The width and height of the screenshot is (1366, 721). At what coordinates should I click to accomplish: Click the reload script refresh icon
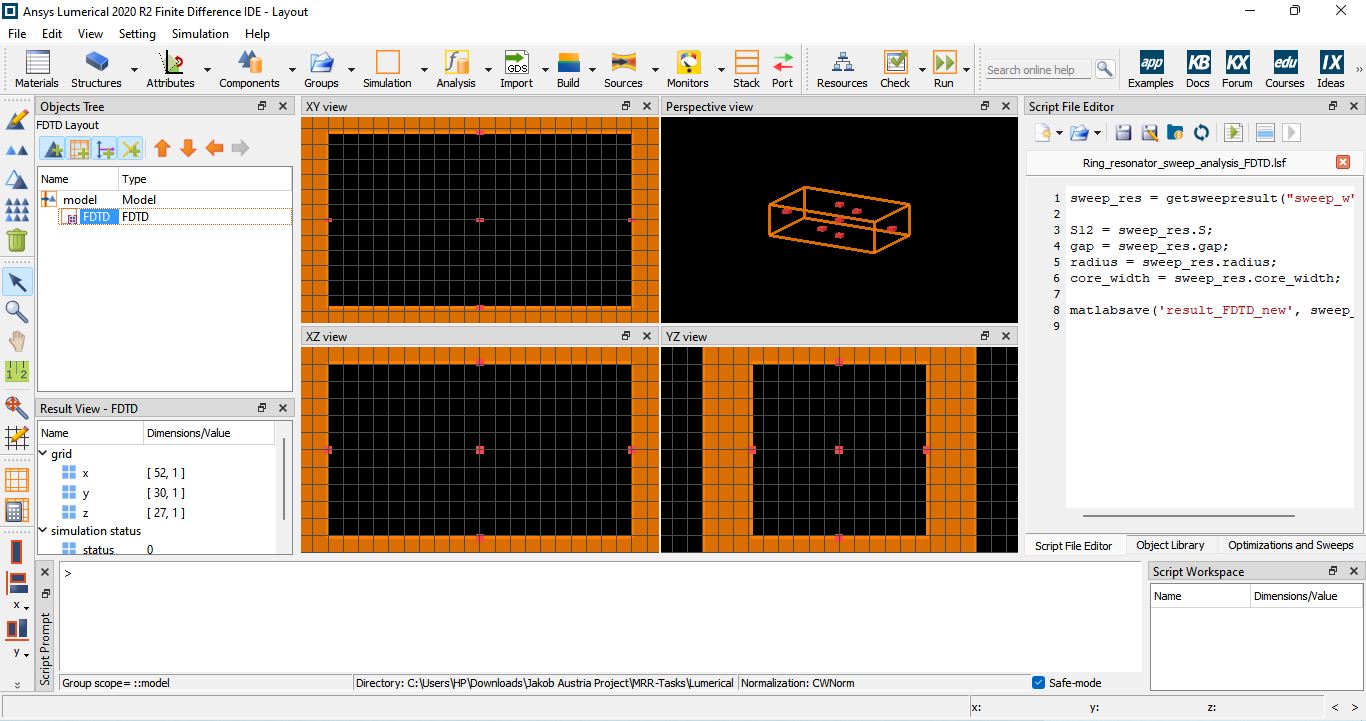1201,132
